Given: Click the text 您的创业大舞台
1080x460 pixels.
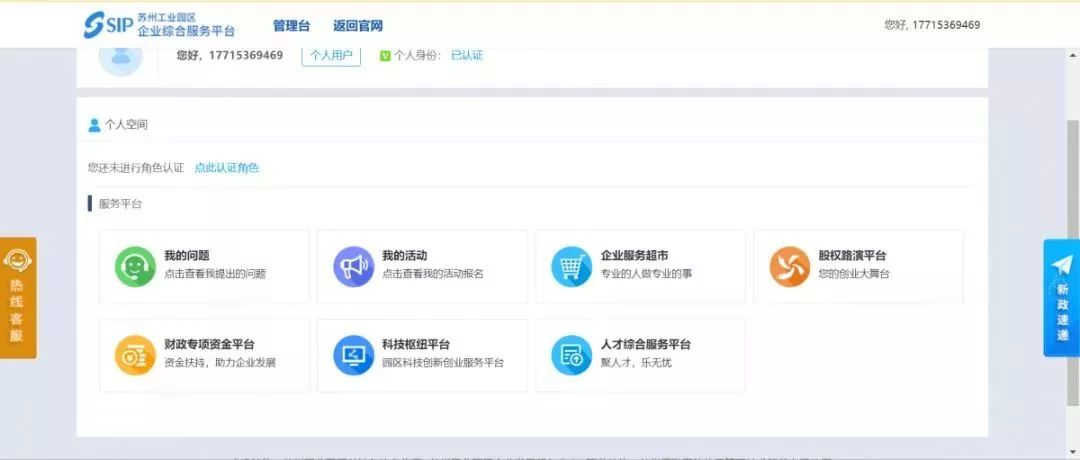Looking at the screenshot, I should [x=854, y=274].
